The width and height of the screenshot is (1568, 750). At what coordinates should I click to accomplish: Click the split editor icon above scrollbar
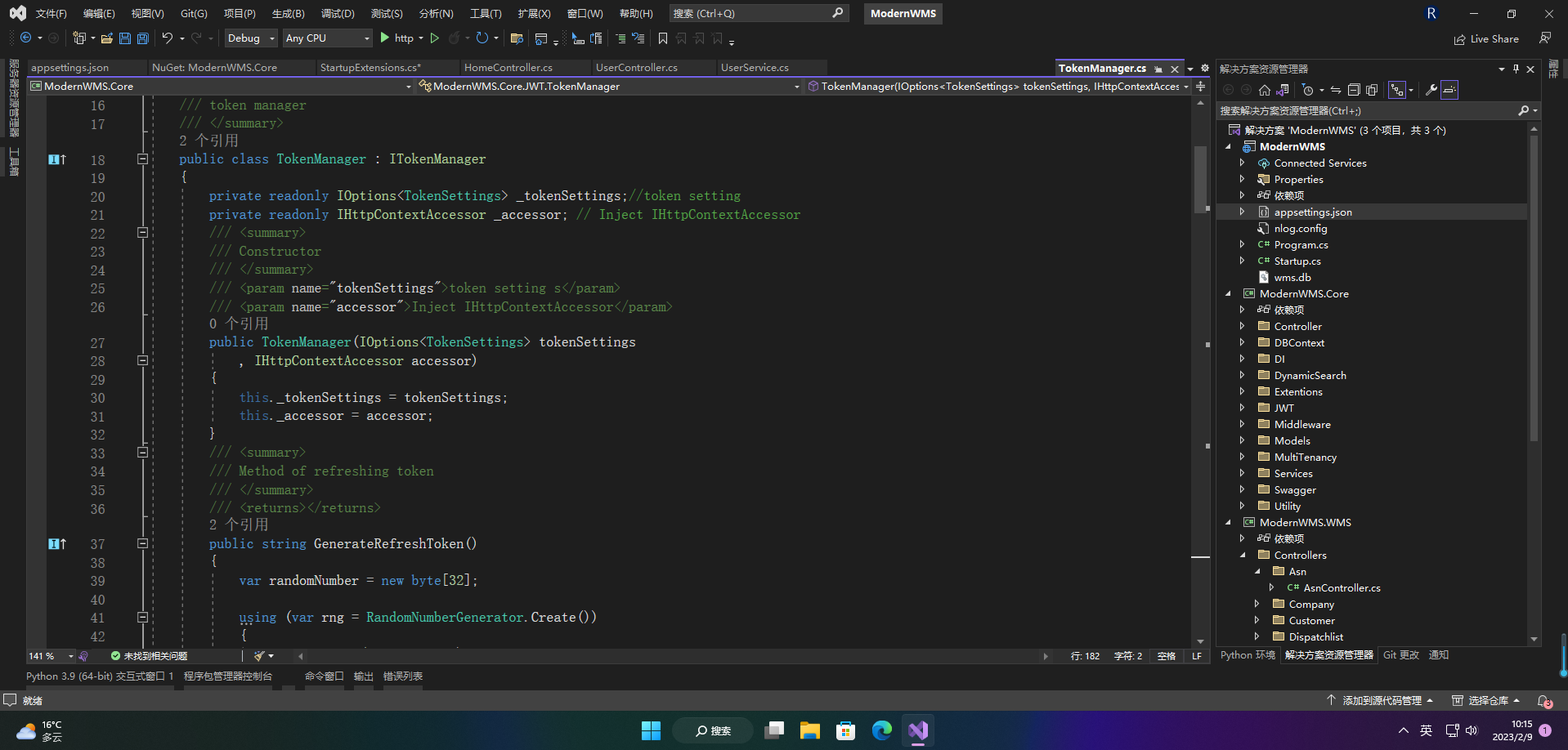pos(1201,86)
